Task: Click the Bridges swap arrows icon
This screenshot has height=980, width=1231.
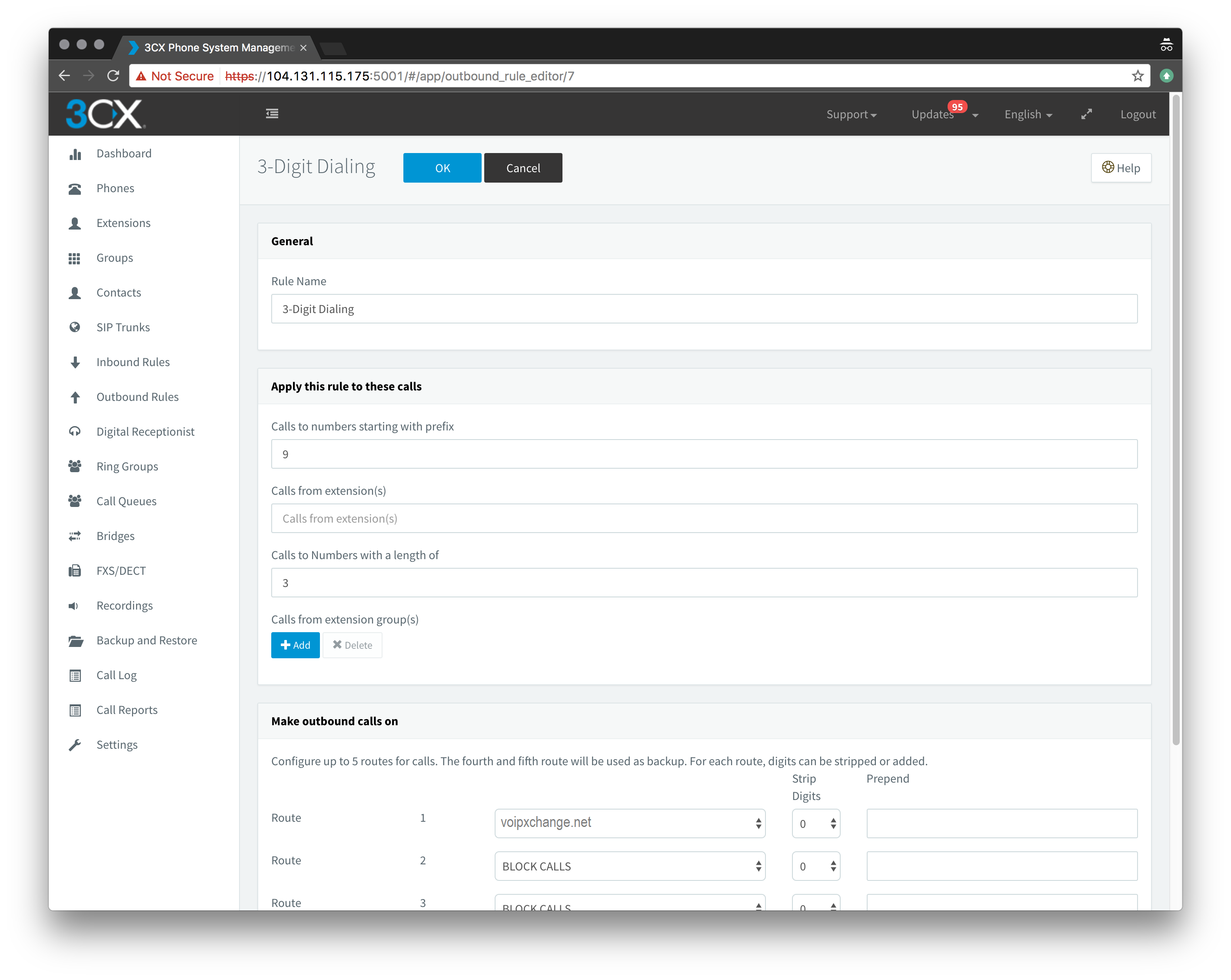Action: [75, 536]
